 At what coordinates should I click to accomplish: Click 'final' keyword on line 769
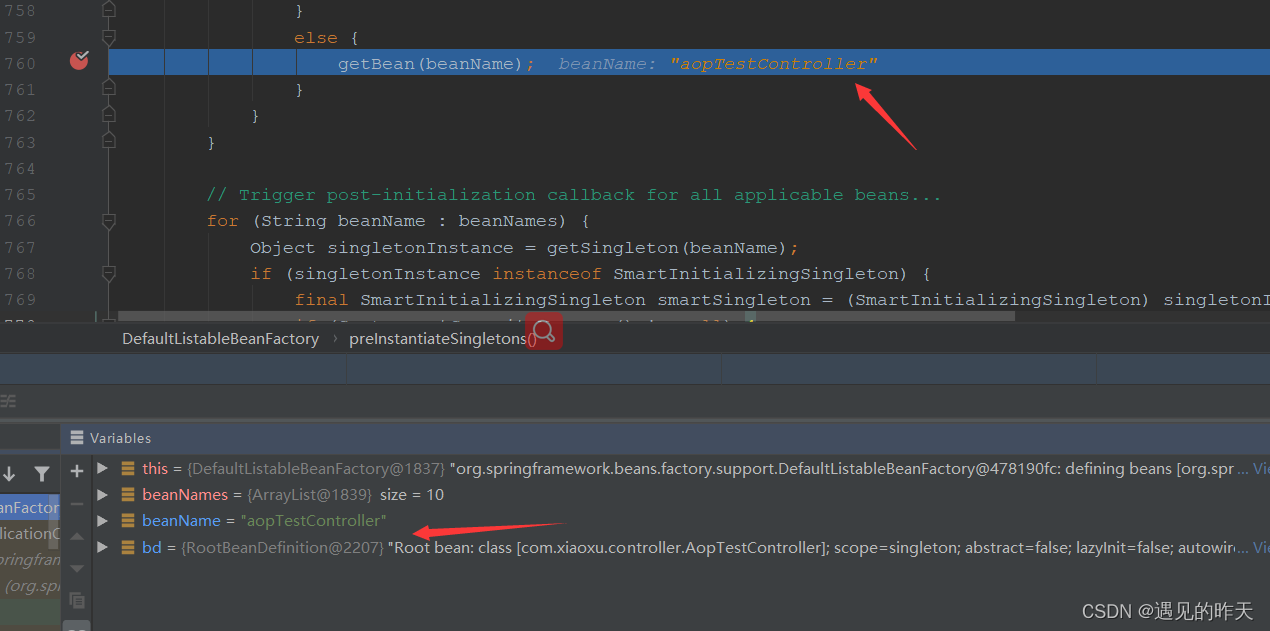pyautogui.click(x=322, y=299)
